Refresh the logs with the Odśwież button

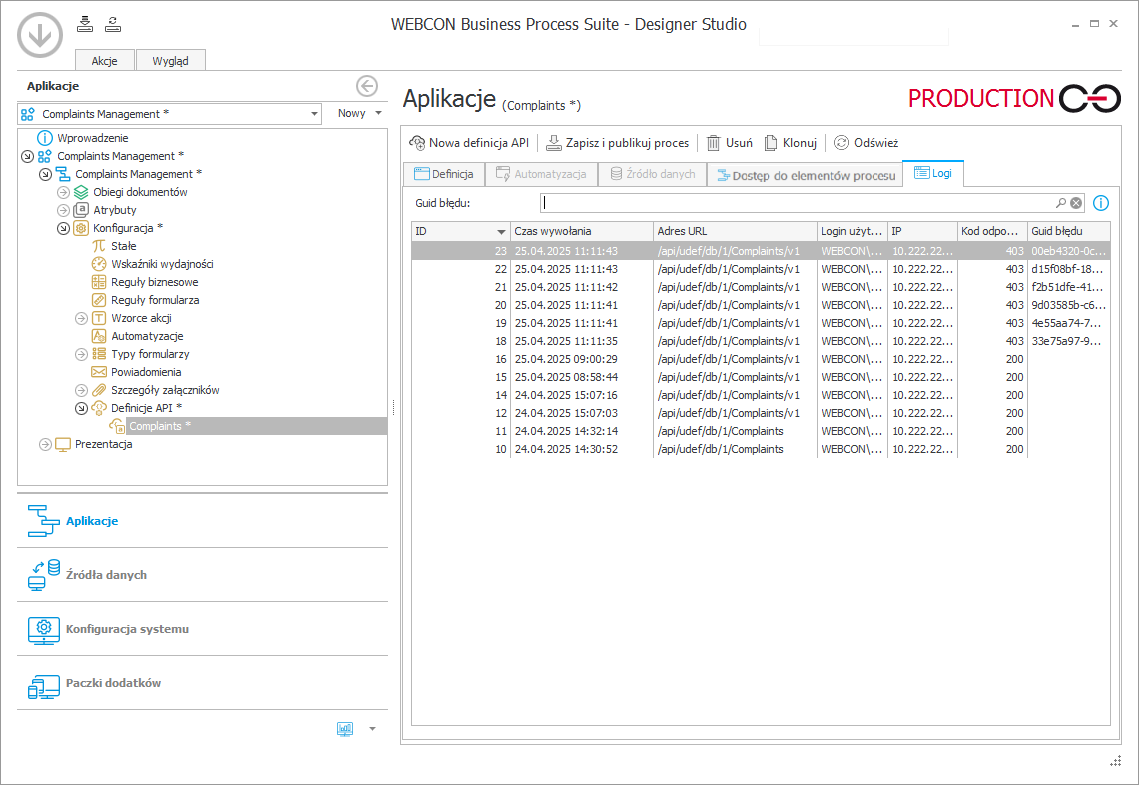click(x=866, y=143)
